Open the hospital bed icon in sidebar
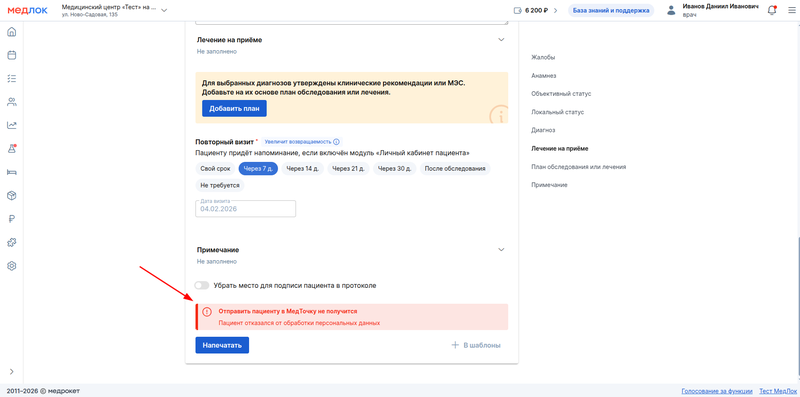800x397 pixels. [12, 172]
